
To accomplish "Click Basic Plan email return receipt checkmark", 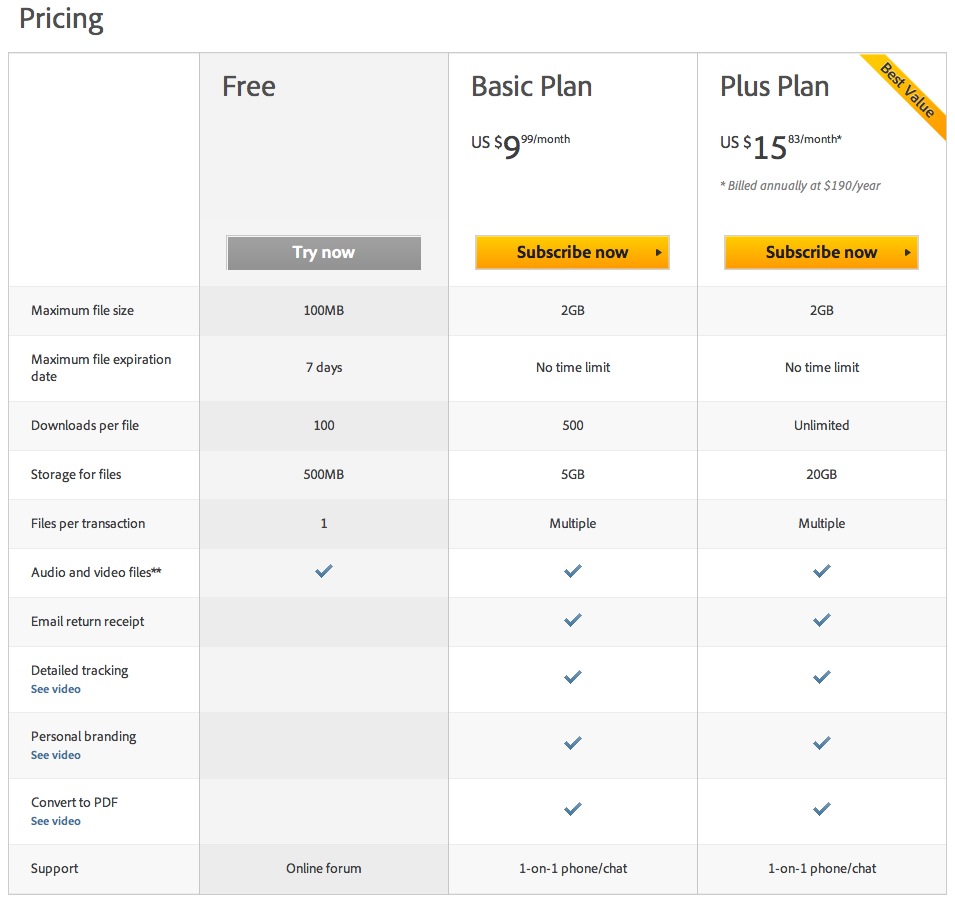I will [572, 620].
